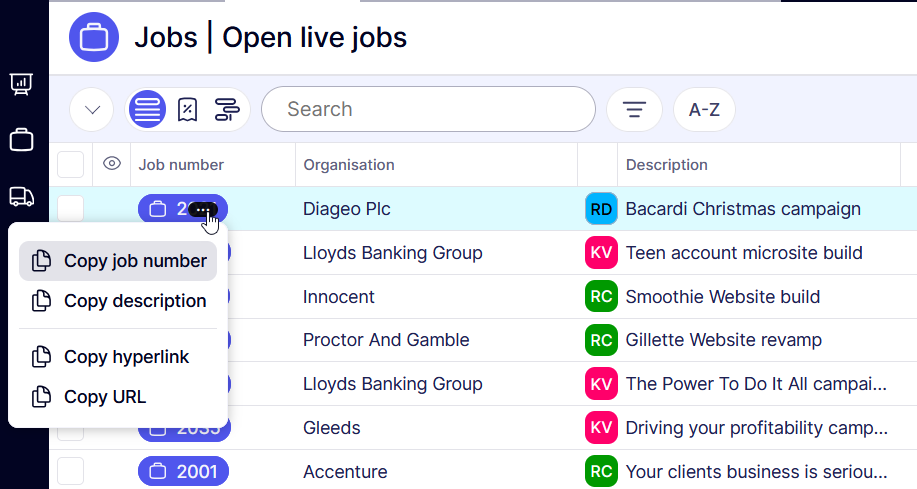This screenshot has width=917, height=489.
Task: Open job number 2001 pill
Action: 183,471
